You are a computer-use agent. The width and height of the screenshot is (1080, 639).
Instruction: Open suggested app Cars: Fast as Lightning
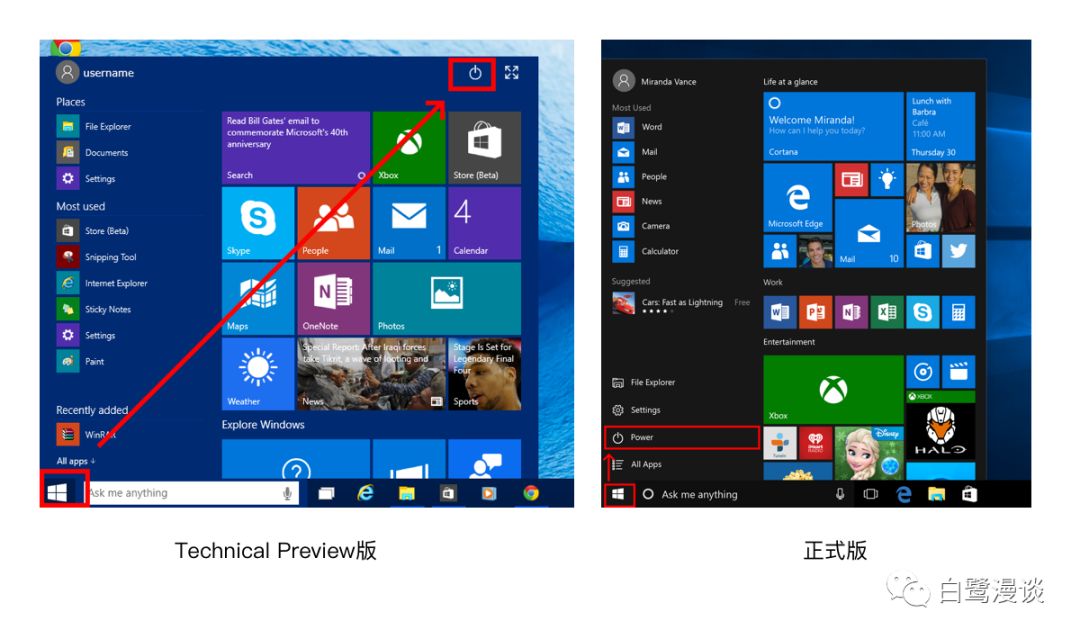tap(681, 304)
